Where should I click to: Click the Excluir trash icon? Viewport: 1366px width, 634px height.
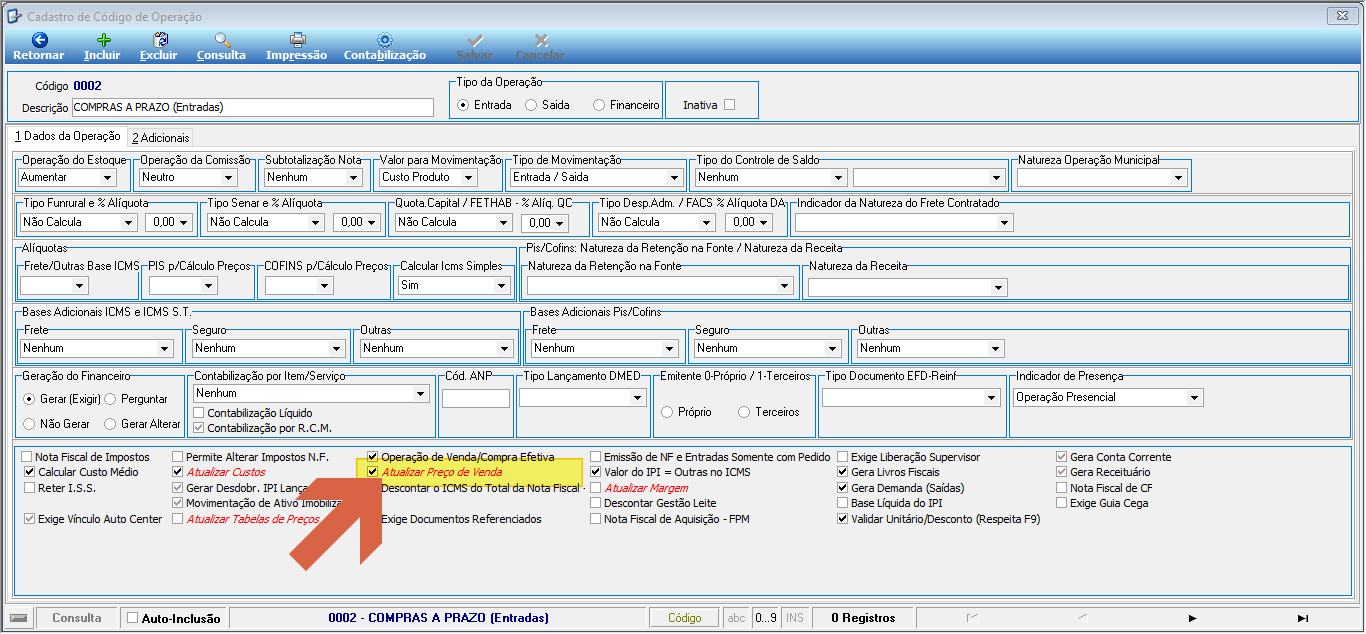click(159, 40)
